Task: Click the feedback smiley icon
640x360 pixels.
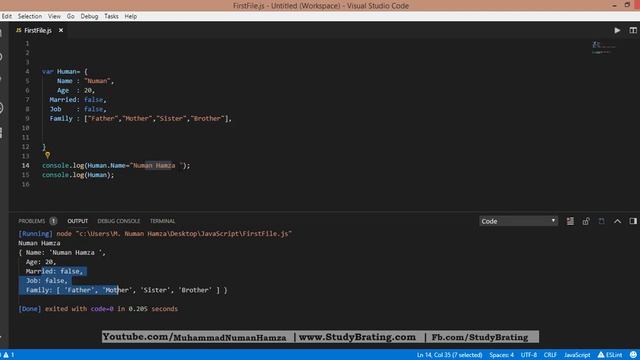Action: (633, 355)
